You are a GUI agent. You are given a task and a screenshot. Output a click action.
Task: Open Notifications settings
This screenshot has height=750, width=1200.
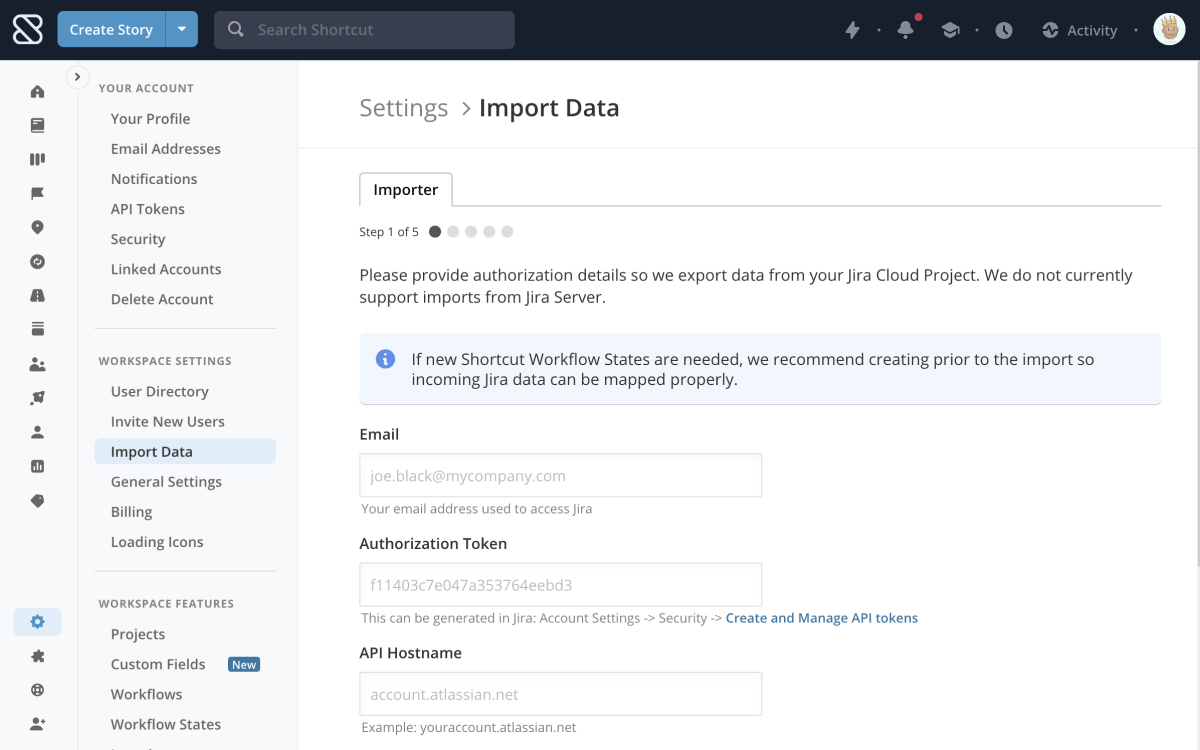pos(154,178)
